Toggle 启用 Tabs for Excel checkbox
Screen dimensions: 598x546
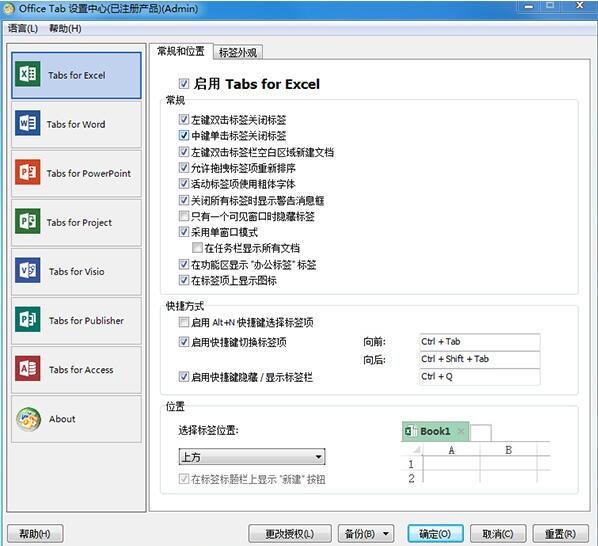[184, 84]
